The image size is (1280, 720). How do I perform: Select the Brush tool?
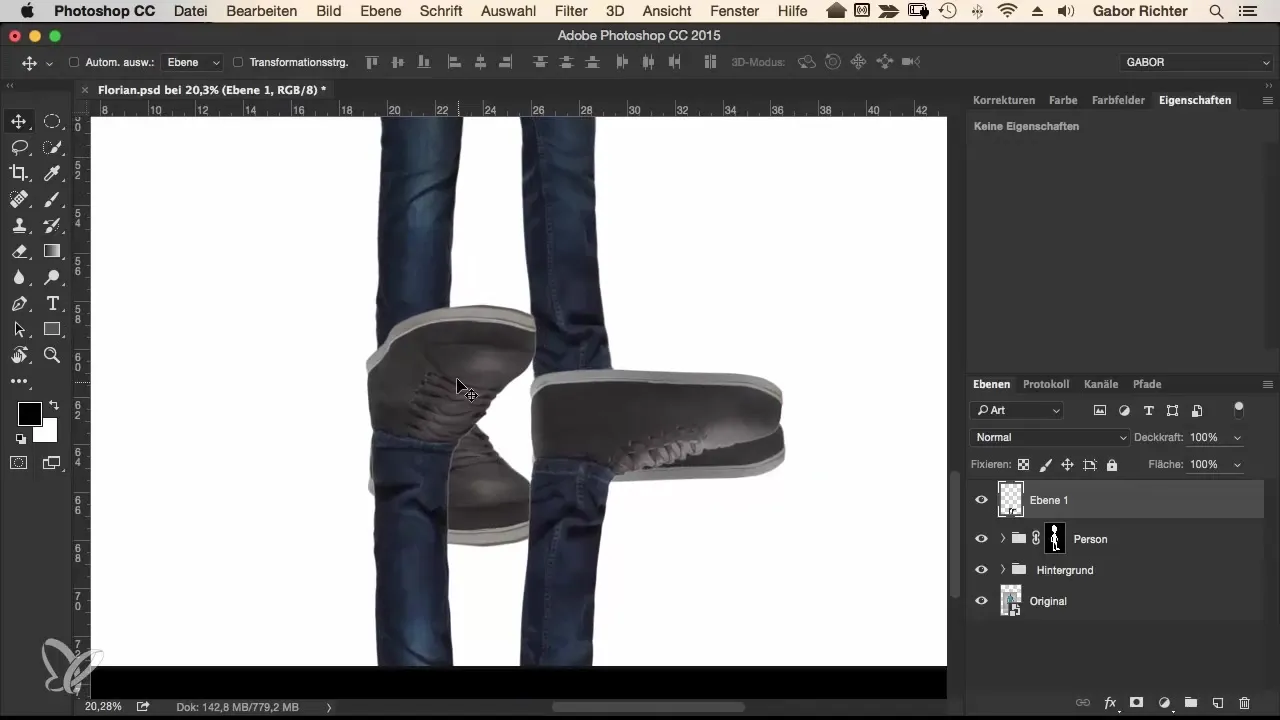(x=52, y=200)
